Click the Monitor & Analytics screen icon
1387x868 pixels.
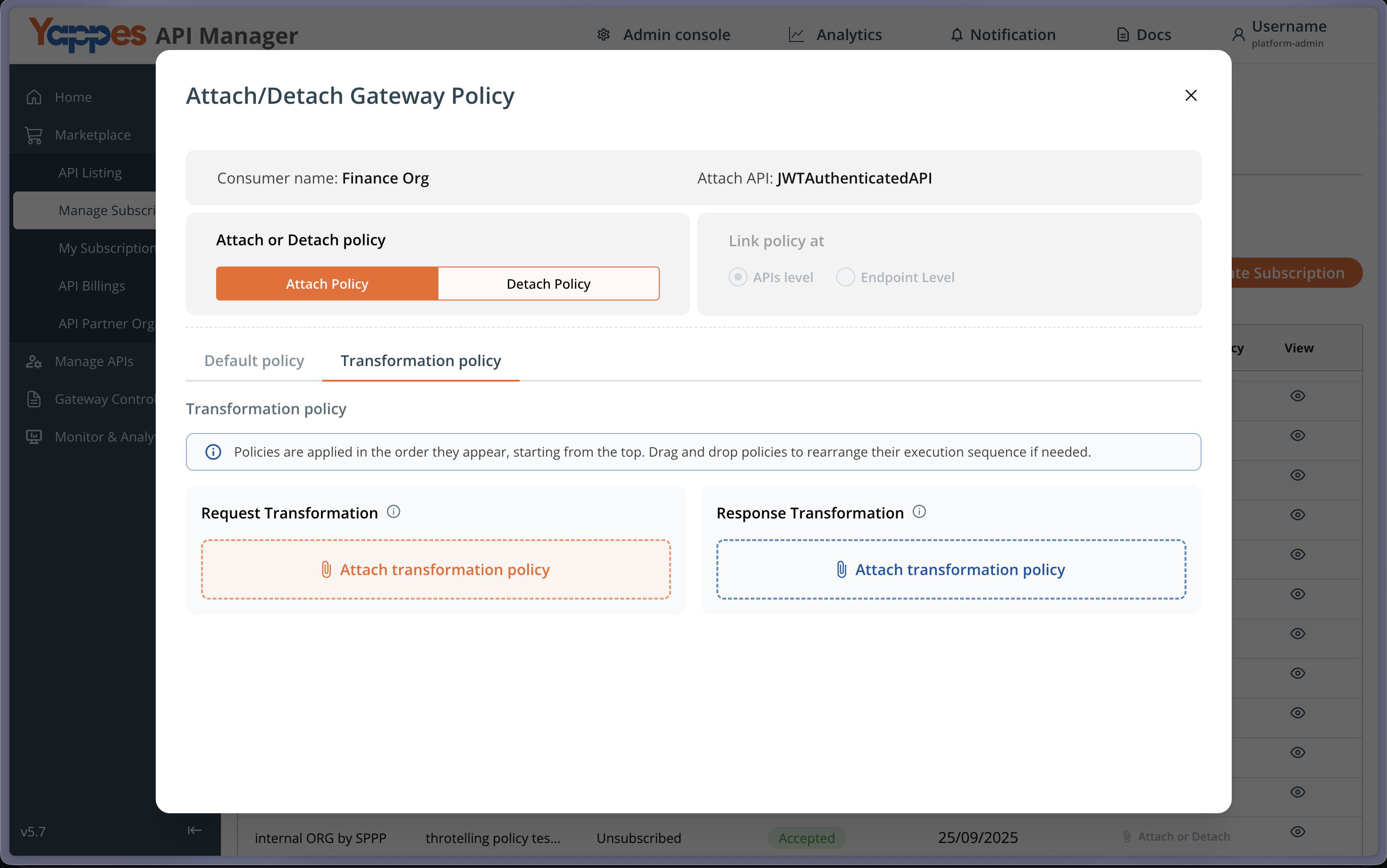34,437
